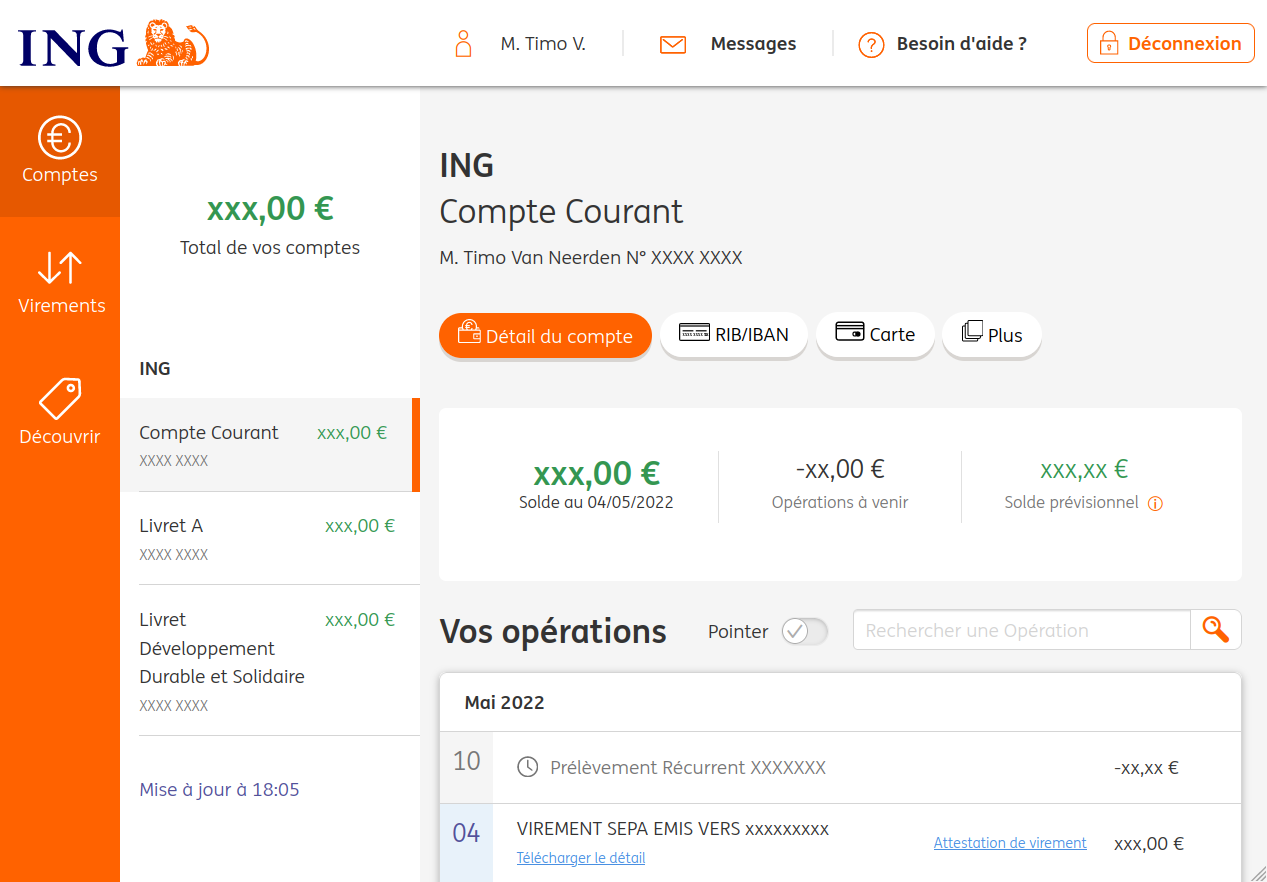This screenshot has width=1267, height=882.
Task: Open the Messages envelope icon
Action: click(673, 44)
